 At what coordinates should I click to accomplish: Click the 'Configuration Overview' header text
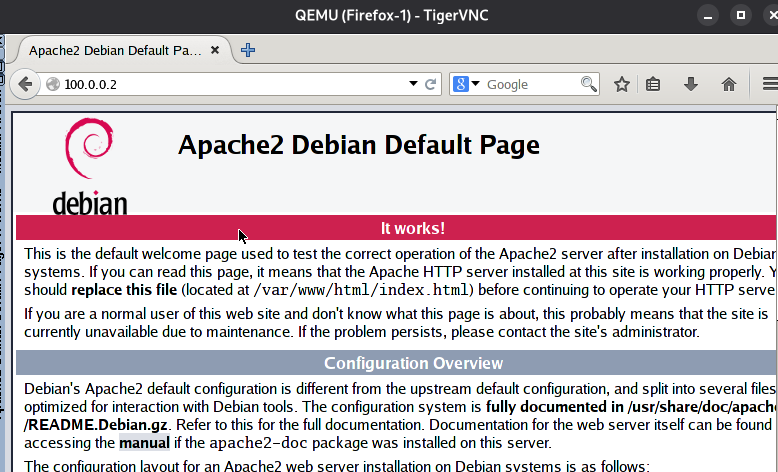(x=413, y=363)
